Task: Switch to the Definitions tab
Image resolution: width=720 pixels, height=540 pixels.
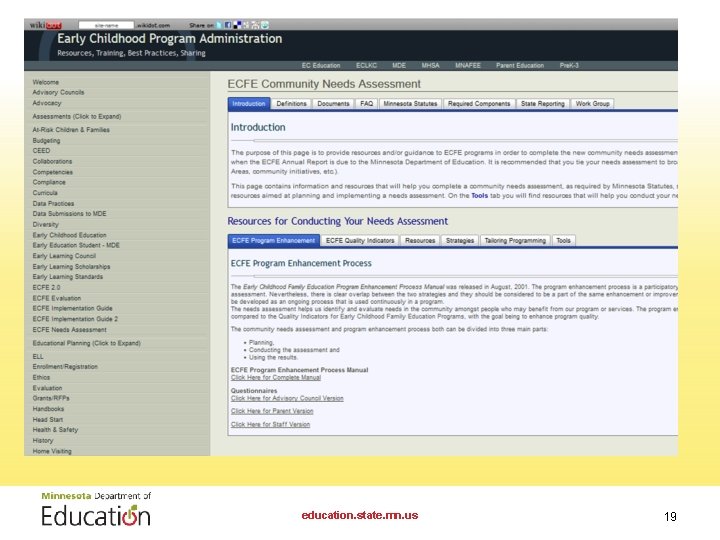Action: tap(292, 104)
